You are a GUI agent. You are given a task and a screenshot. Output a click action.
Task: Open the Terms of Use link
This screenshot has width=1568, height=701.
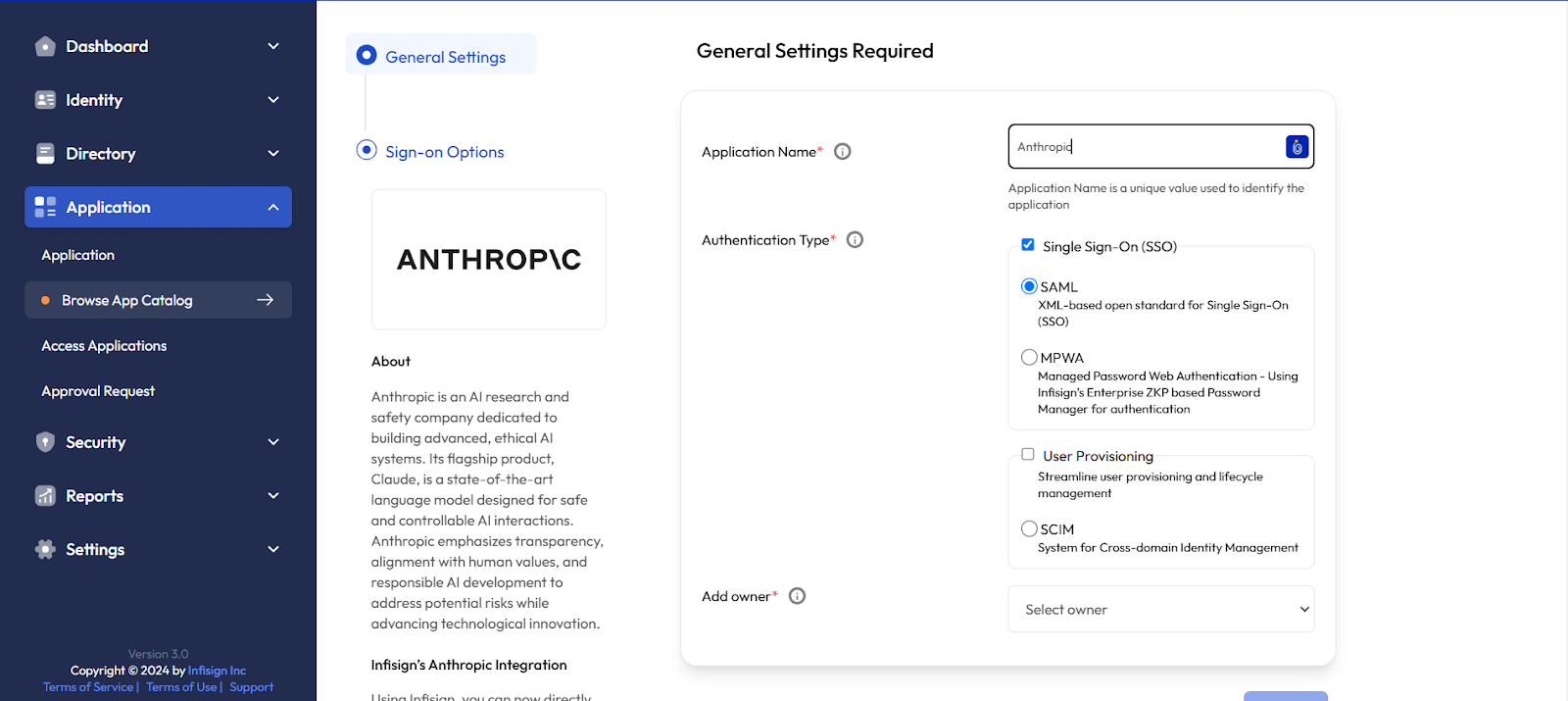click(181, 687)
